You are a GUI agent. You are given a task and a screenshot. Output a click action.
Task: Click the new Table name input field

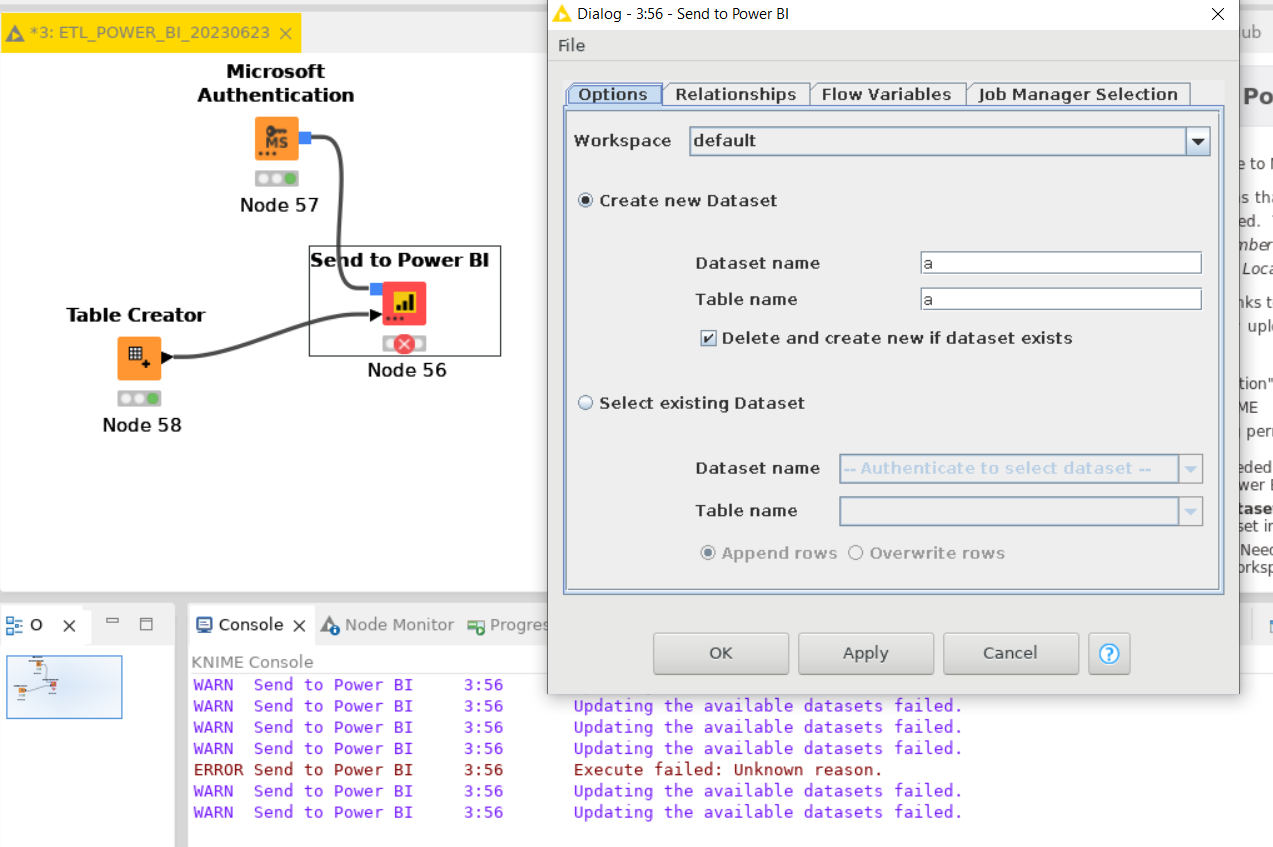click(x=1061, y=299)
